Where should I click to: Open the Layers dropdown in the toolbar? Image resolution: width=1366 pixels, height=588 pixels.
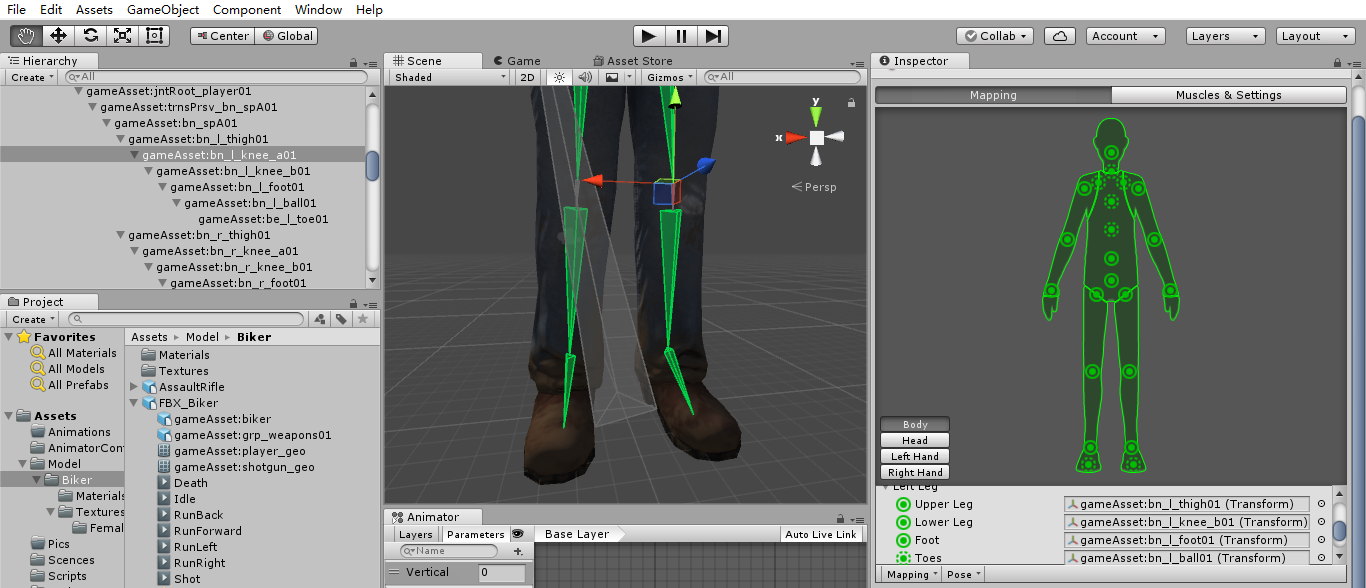pos(1226,36)
